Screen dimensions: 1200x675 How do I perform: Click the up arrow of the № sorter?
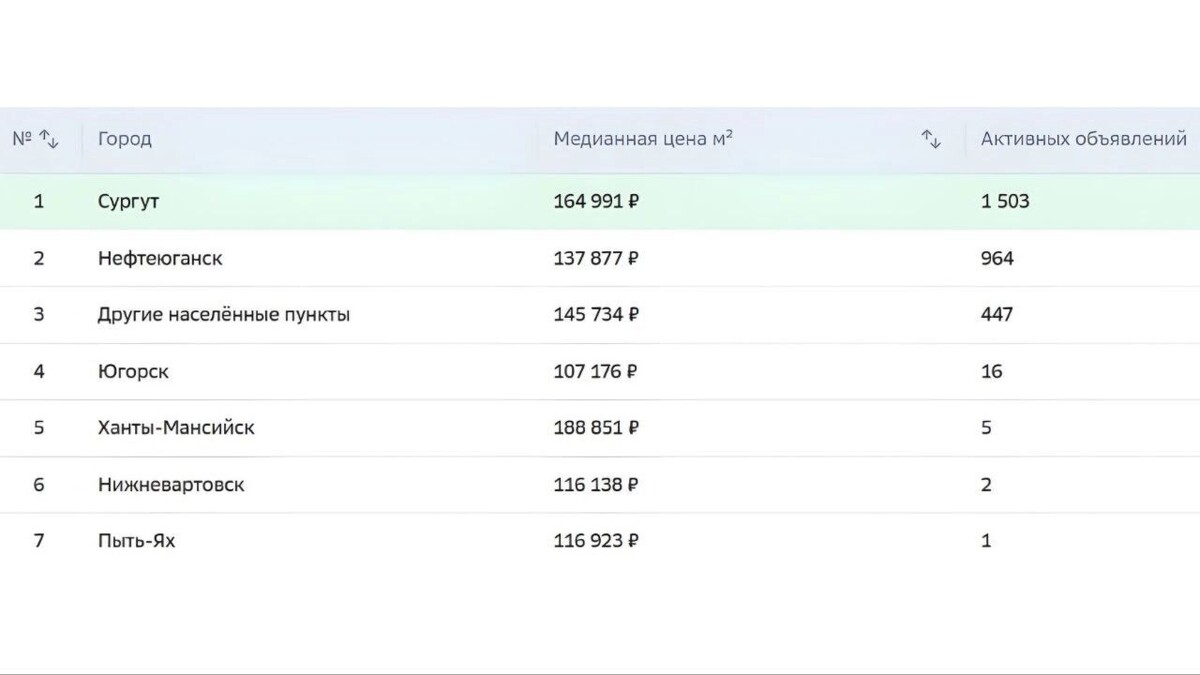click(x=46, y=134)
